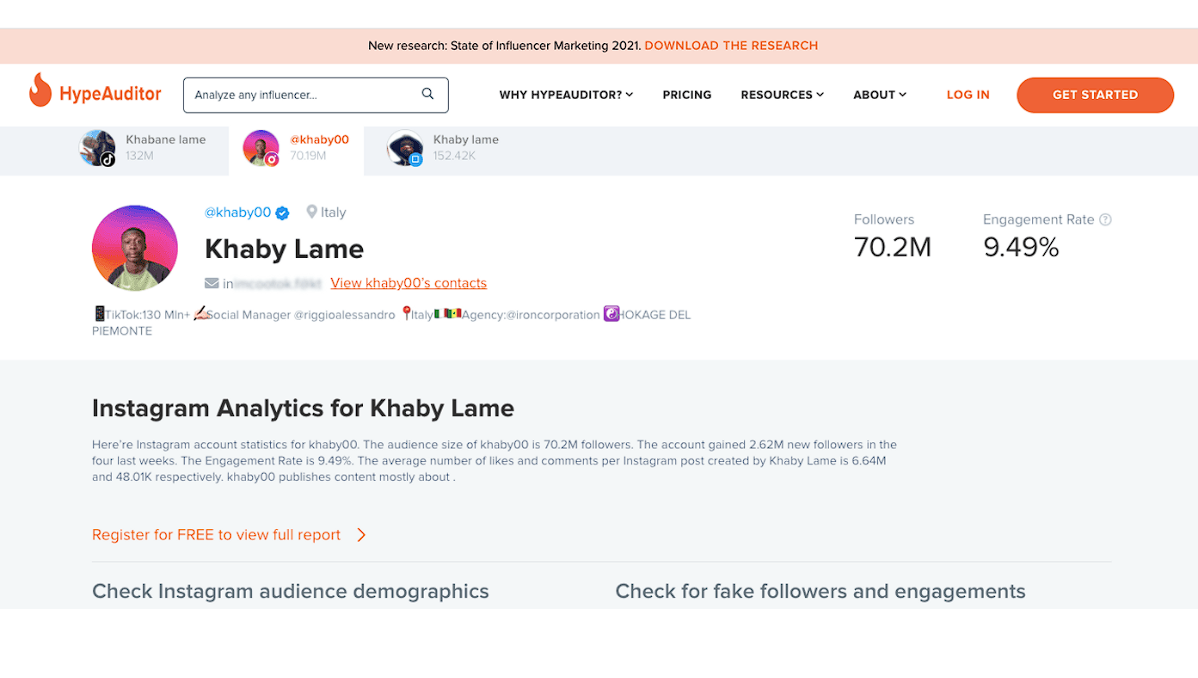Click the search magnifier icon
The width and height of the screenshot is (1198, 678).
coord(428,94)
